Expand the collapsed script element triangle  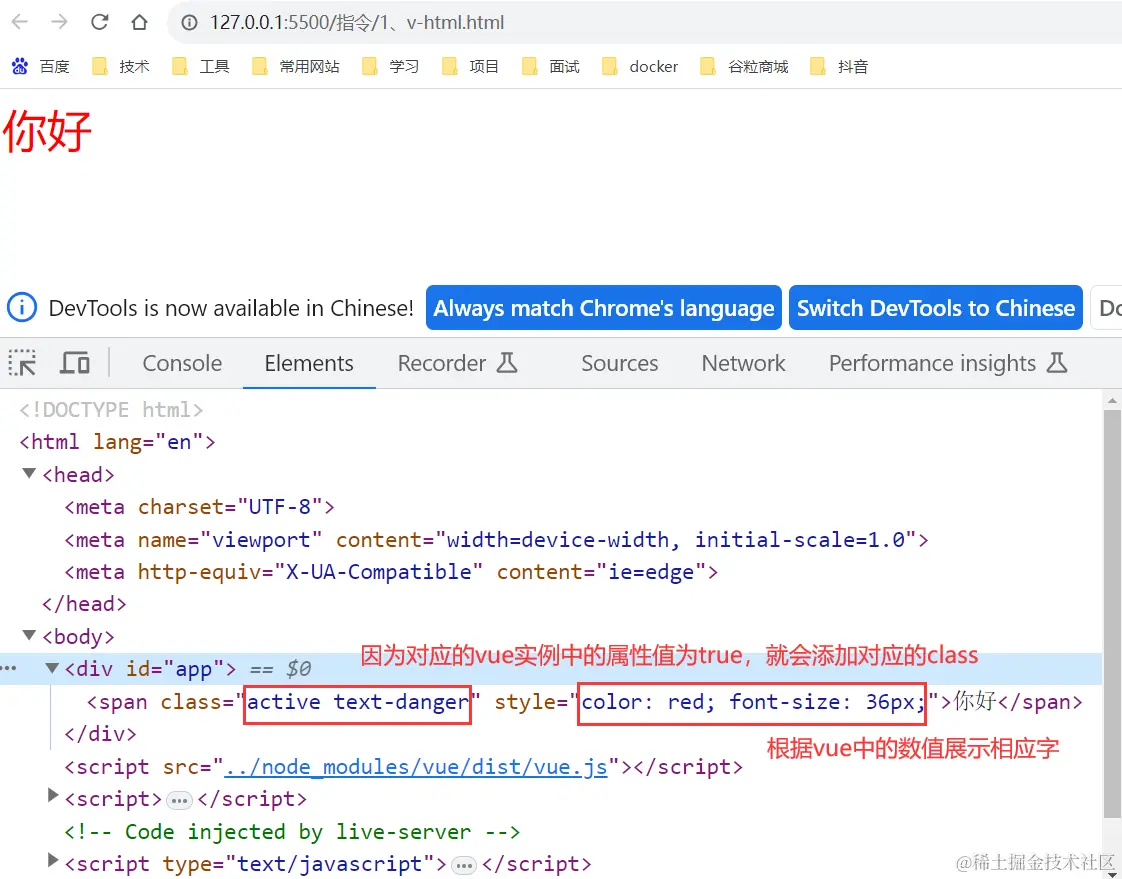[x=52, y=795]
